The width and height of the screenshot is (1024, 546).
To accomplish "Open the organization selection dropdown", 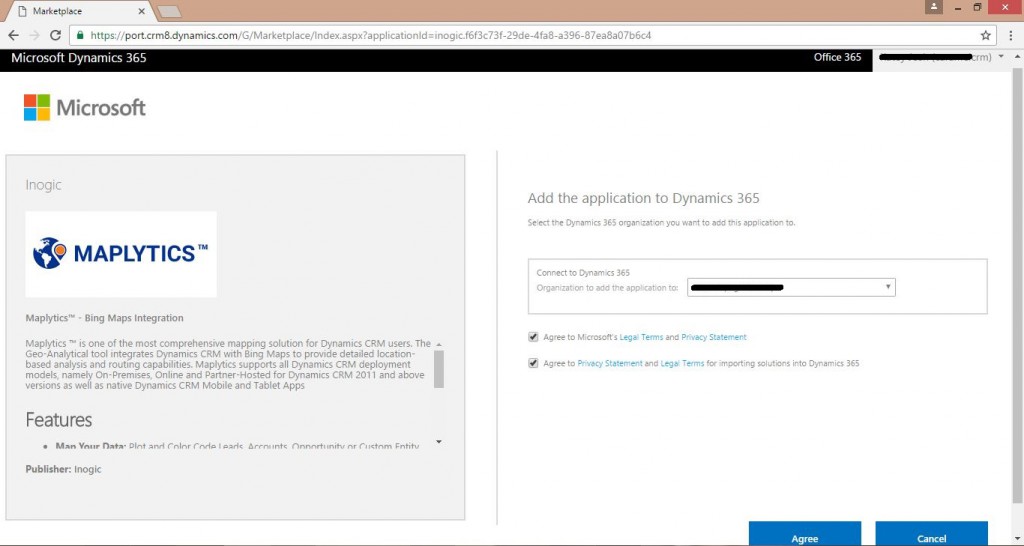I will (791, 287).
